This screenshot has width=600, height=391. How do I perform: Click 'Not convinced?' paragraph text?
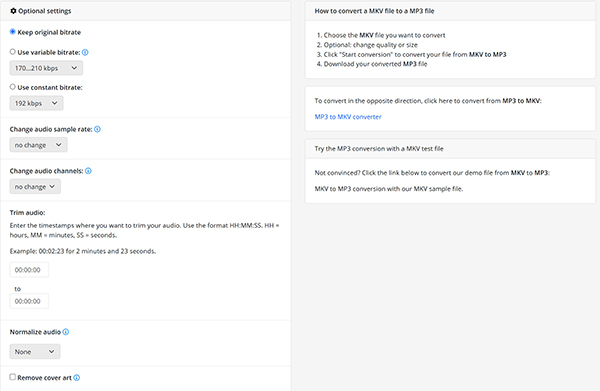click(x=432, y=173)
